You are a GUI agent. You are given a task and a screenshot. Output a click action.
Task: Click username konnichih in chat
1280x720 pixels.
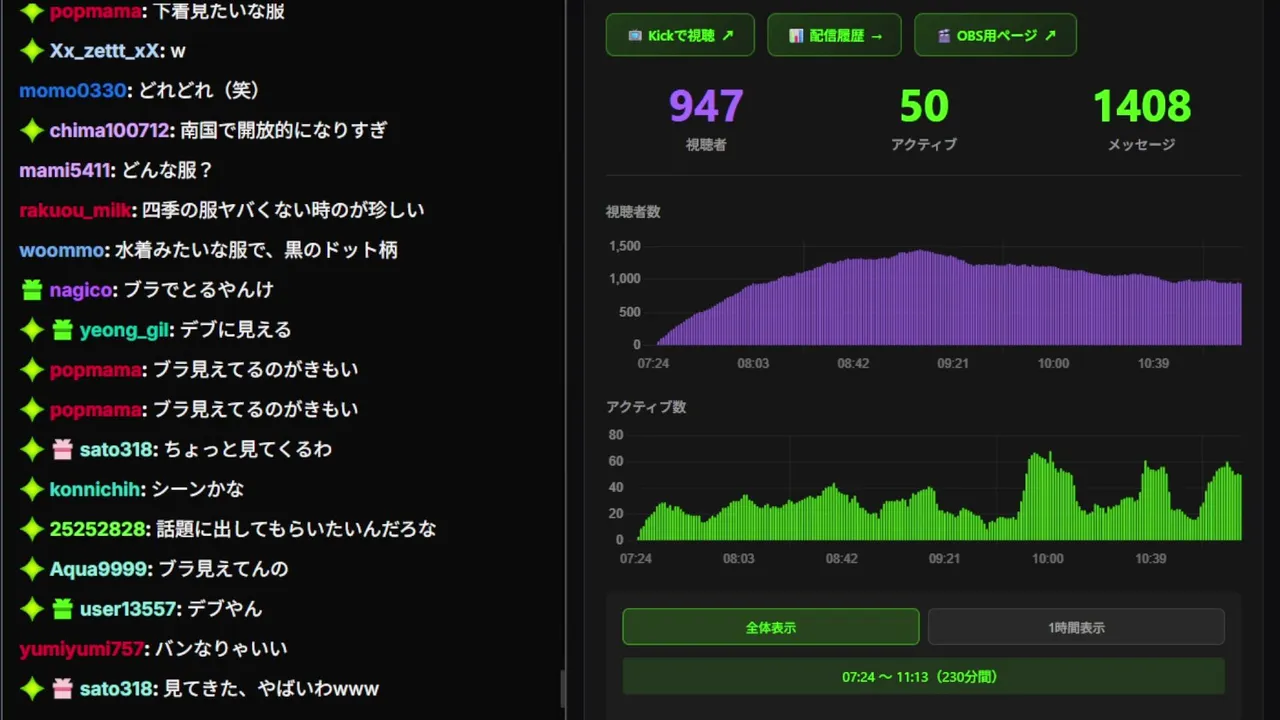(x=97, y=490)
